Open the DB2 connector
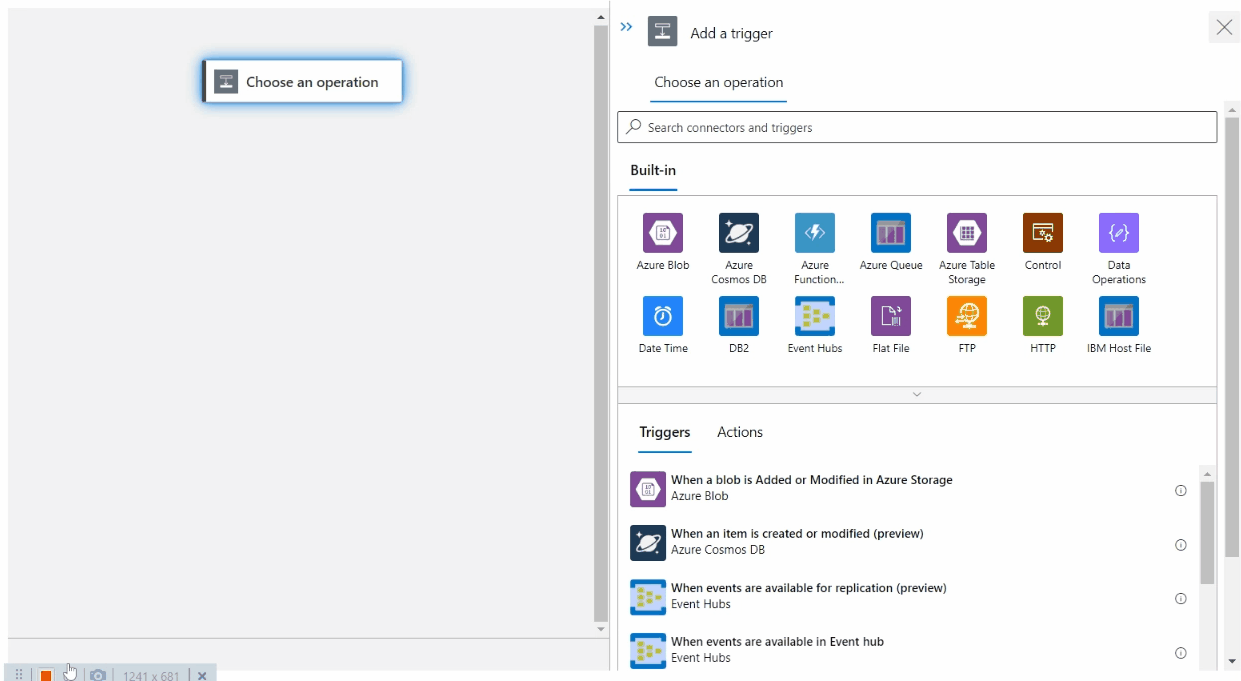The width and height of the screenshot is (1241, 681). pos(738,316)
